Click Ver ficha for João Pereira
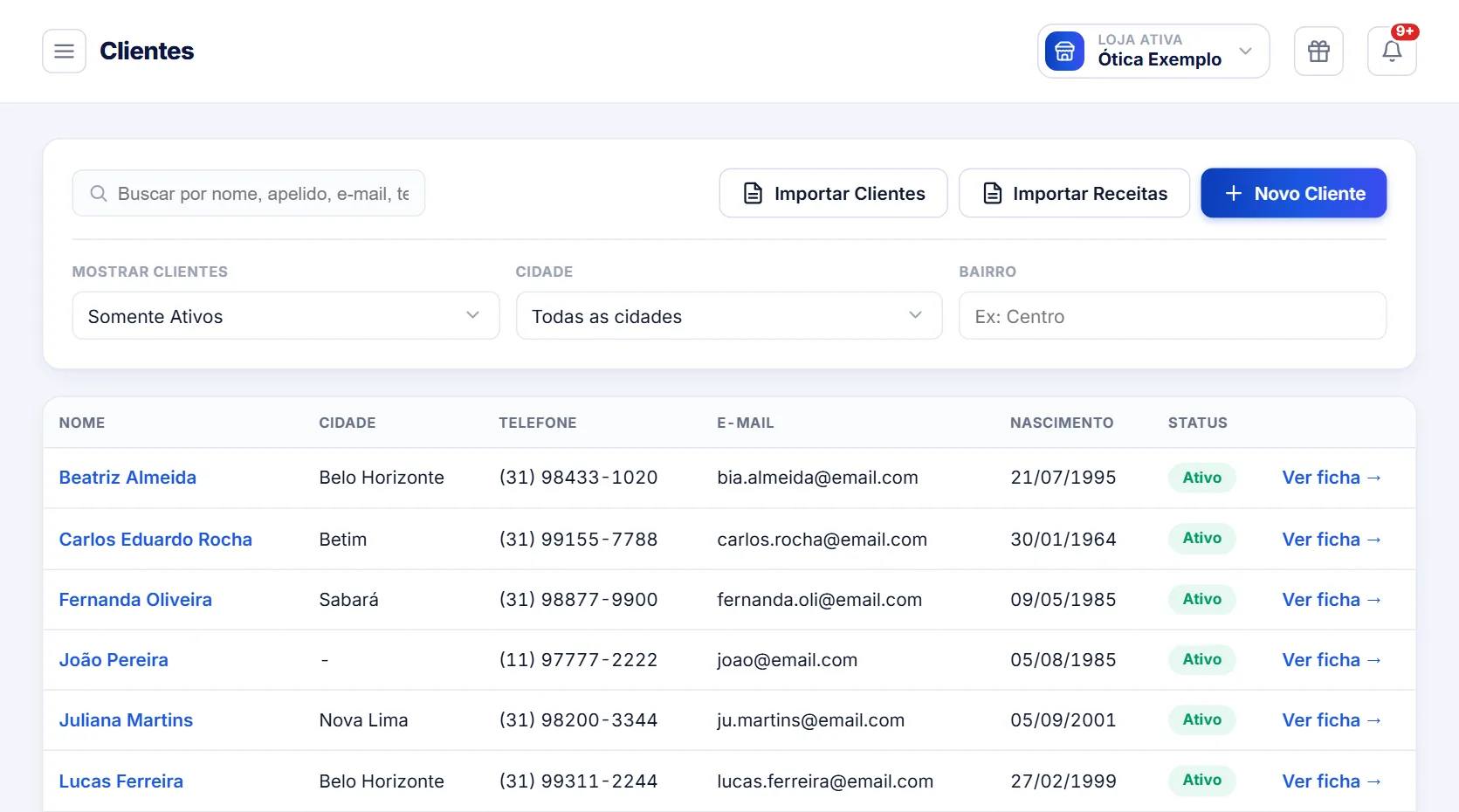The height and width of the screenshot is (812, 1459). click(1332, 660)
